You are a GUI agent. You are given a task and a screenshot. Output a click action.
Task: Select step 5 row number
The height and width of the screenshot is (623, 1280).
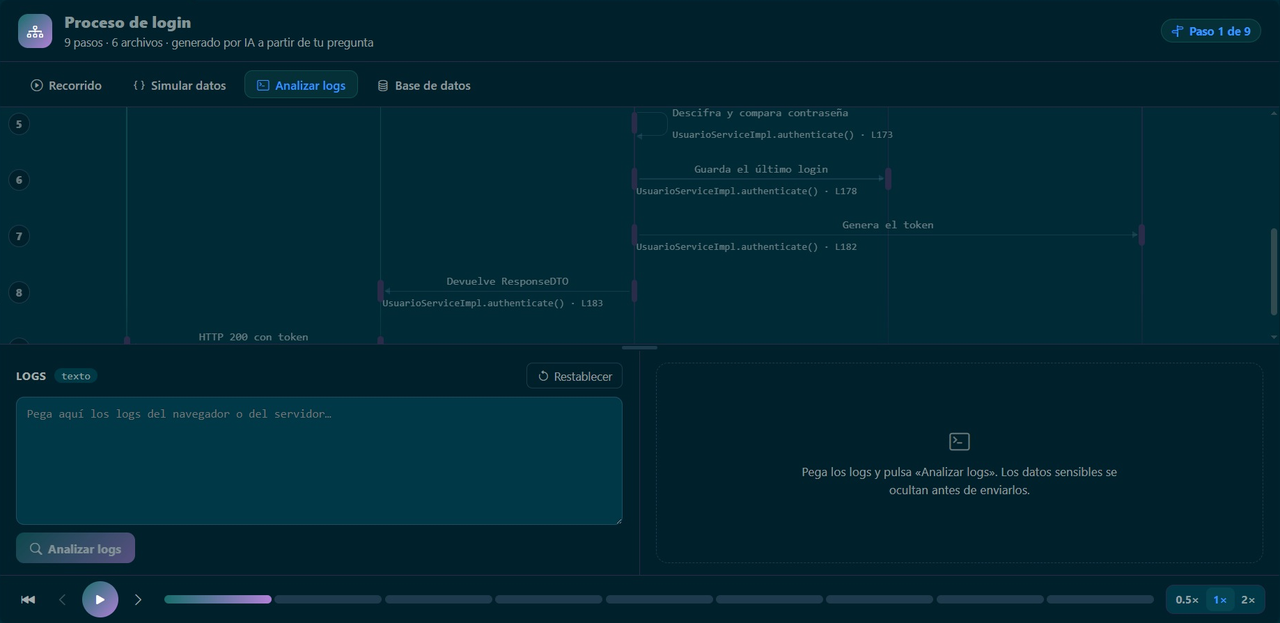coord(17,124)
